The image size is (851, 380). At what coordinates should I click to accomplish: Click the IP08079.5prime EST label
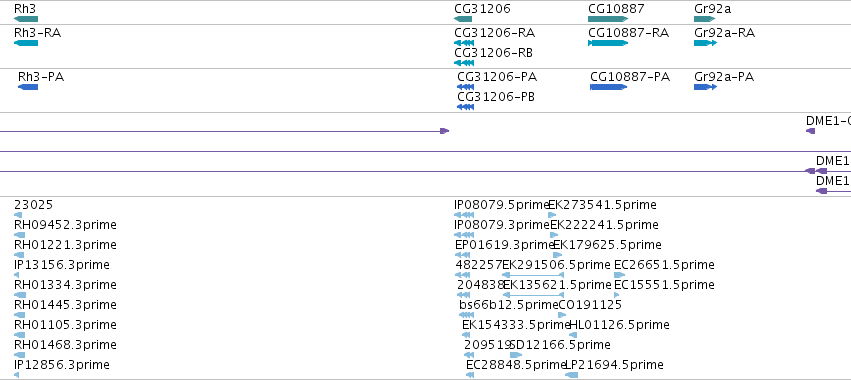[x=503, y=205]
